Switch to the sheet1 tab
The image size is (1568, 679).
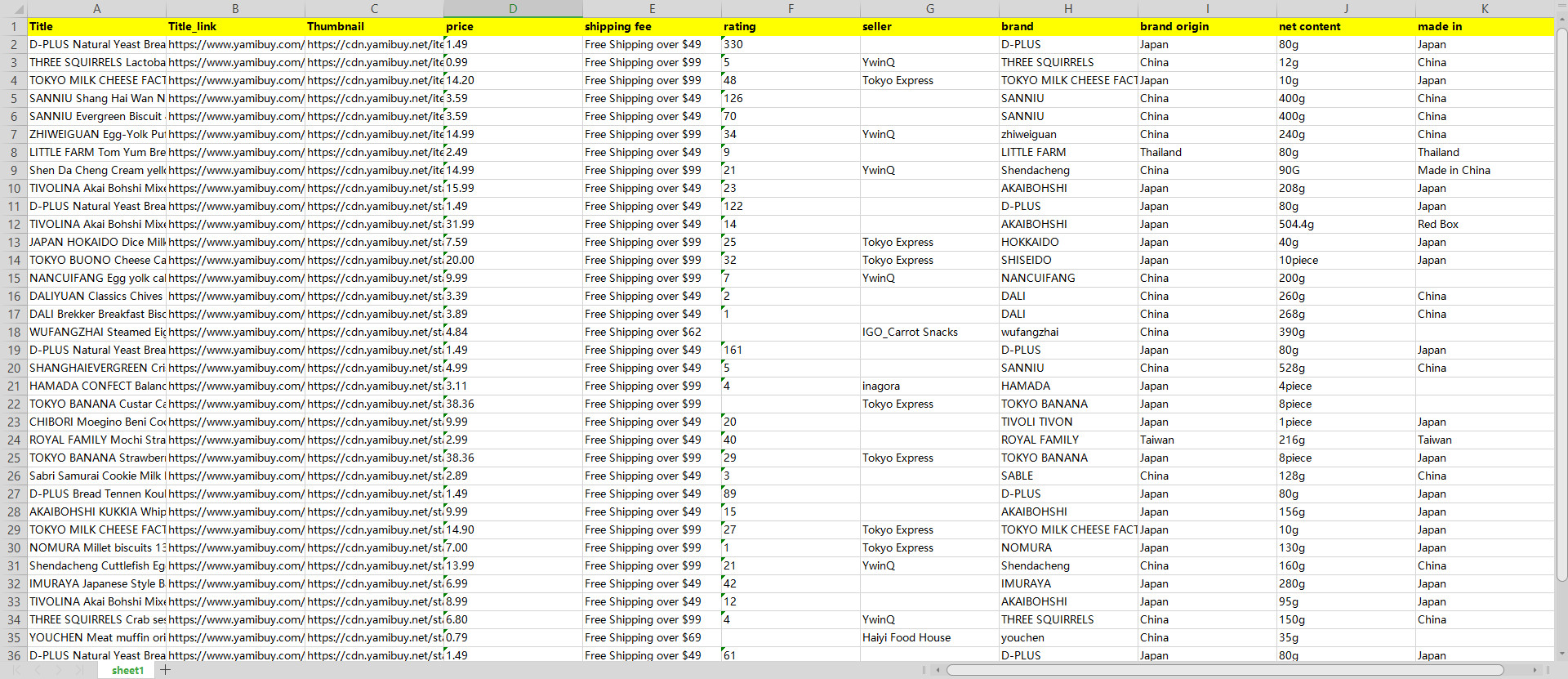tap(127, 670)
